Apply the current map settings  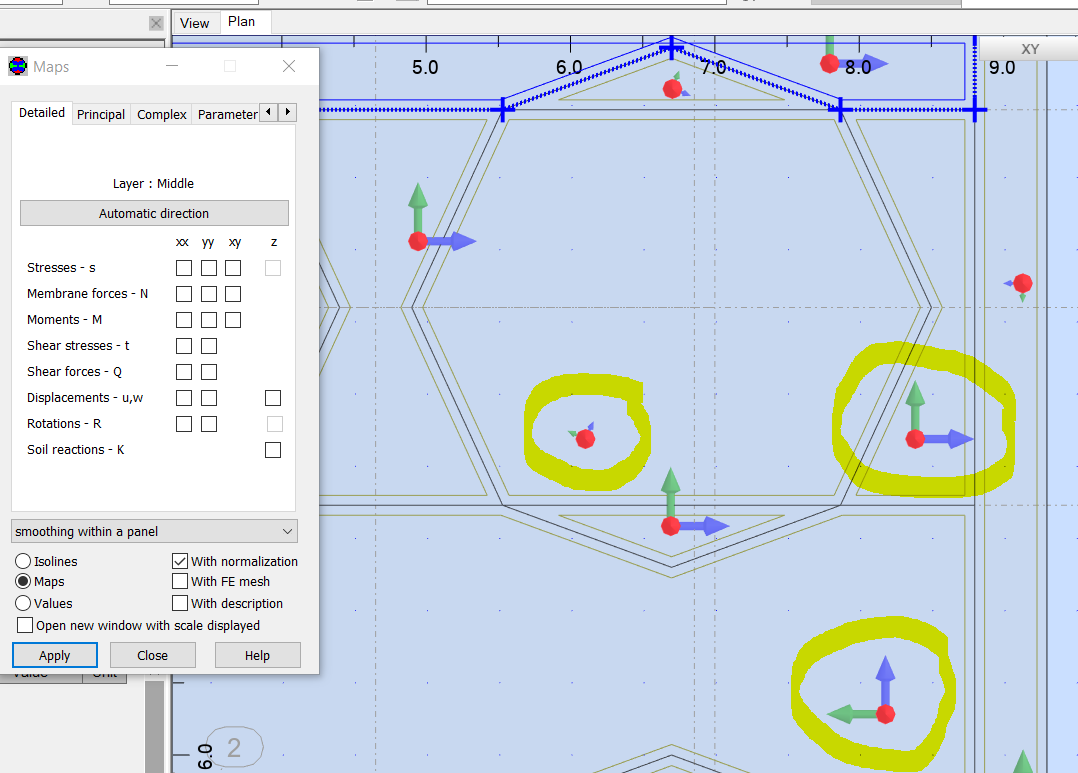pos(54,655)
